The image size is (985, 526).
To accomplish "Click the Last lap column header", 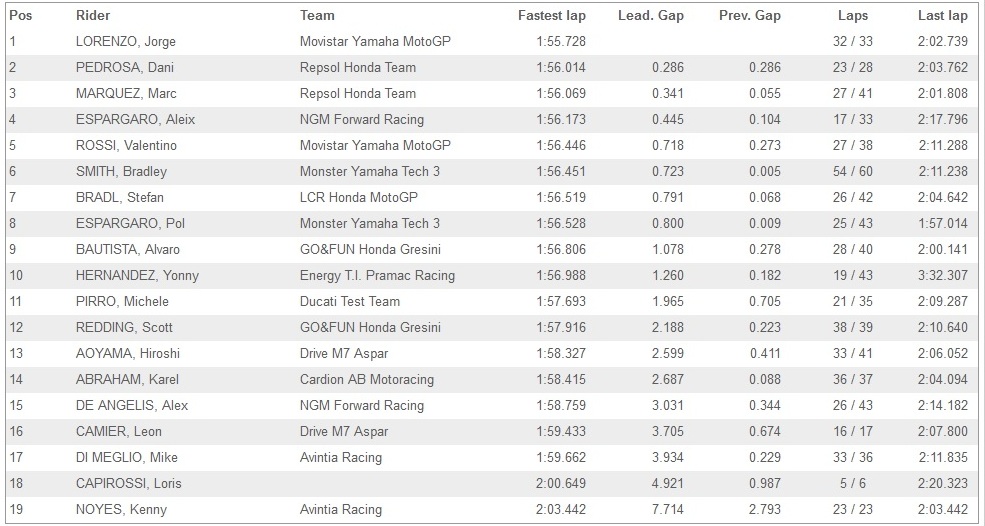I will coord(942,15).
